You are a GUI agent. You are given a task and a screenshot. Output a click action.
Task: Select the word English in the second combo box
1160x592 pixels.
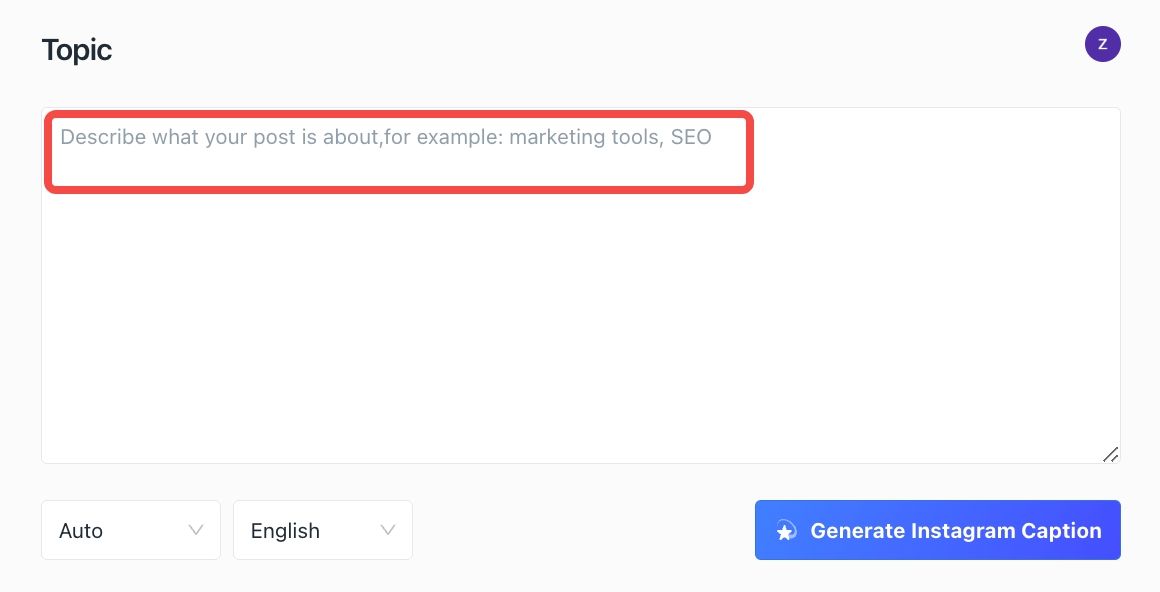coord(285,531)
